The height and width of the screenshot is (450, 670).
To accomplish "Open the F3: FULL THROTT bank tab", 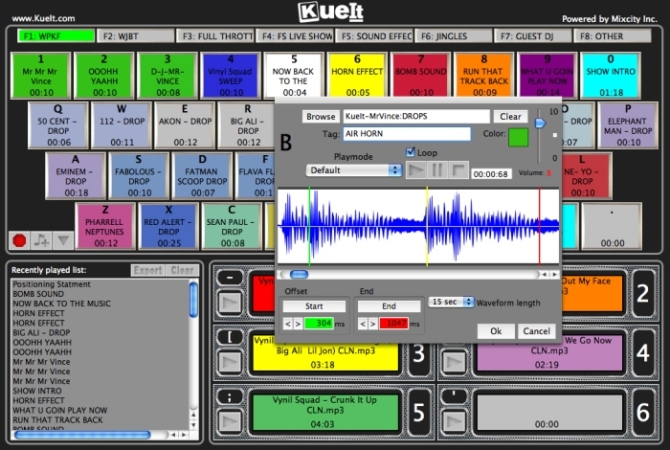I will point(215,36).
